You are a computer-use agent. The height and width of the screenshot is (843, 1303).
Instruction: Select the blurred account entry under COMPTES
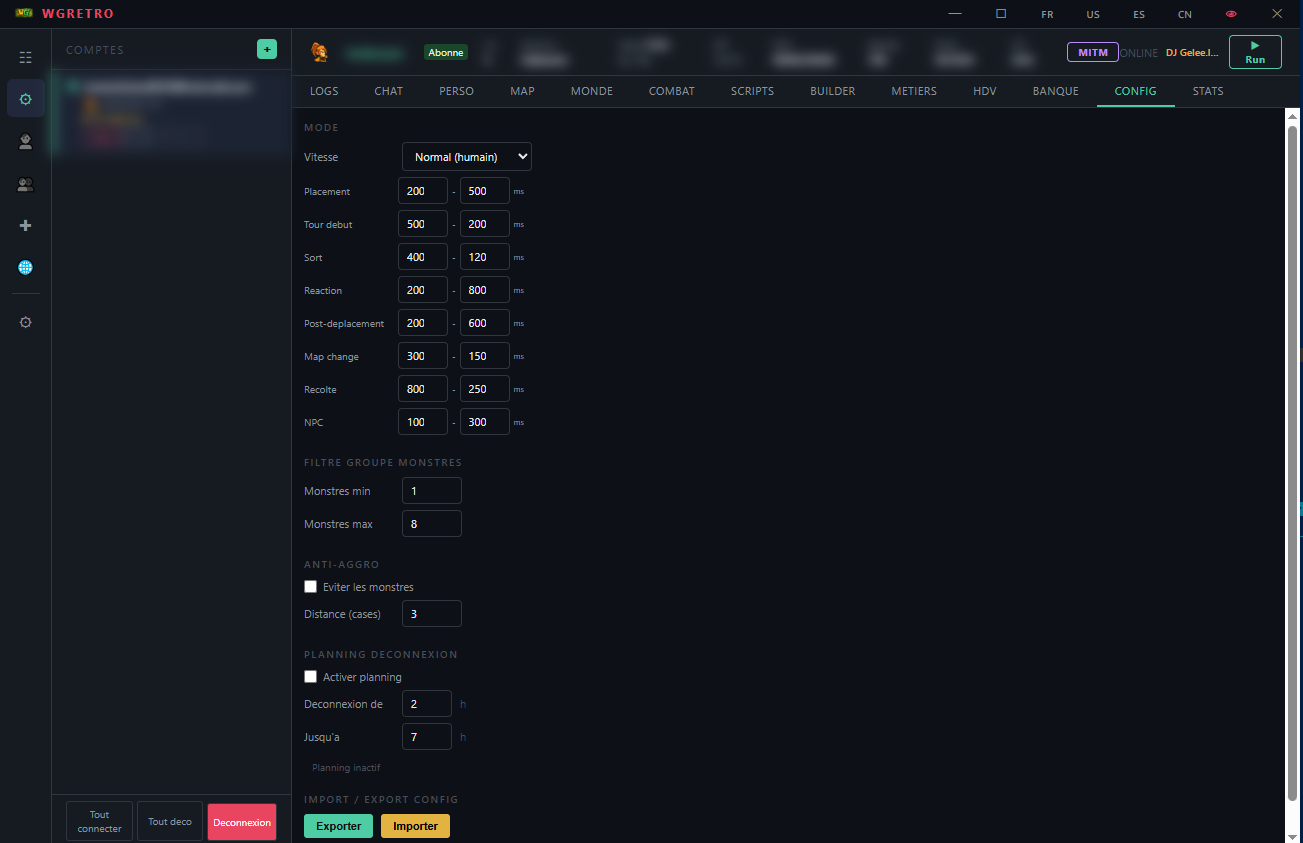(170, 112)
